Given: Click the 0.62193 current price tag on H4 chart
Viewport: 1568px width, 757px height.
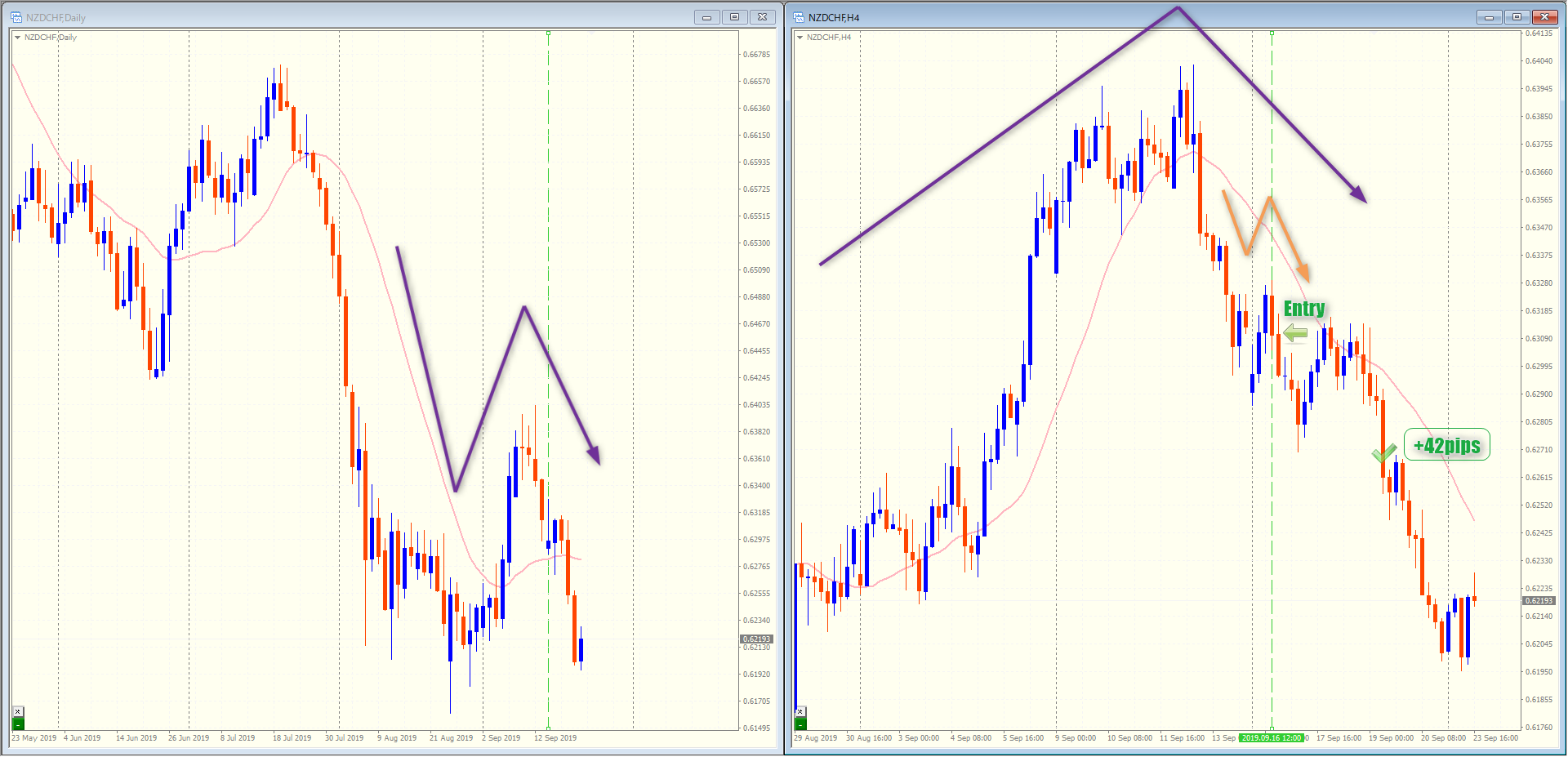Looking at the screenshot, I should pos(1539,601).
